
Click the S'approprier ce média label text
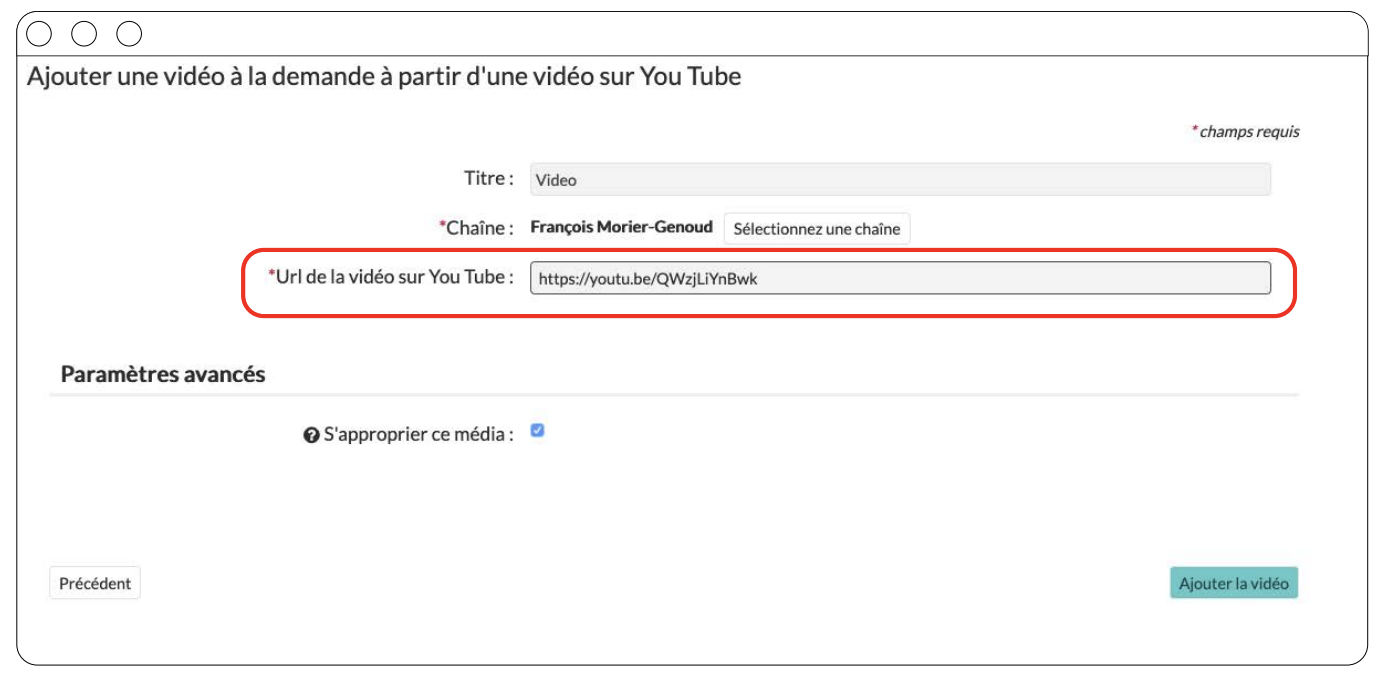[x=418, y=435]
